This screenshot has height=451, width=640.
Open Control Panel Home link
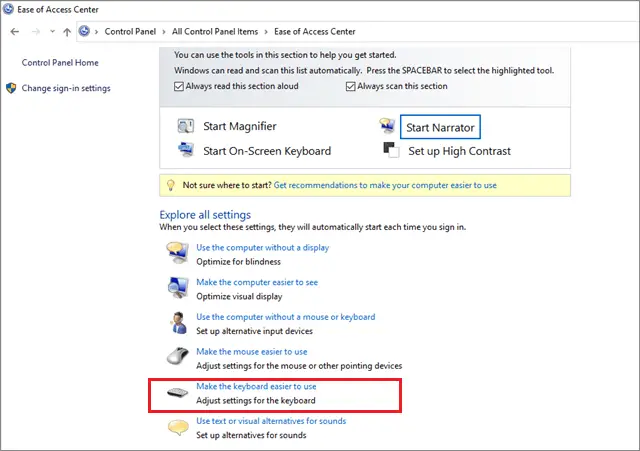point(60,62)
